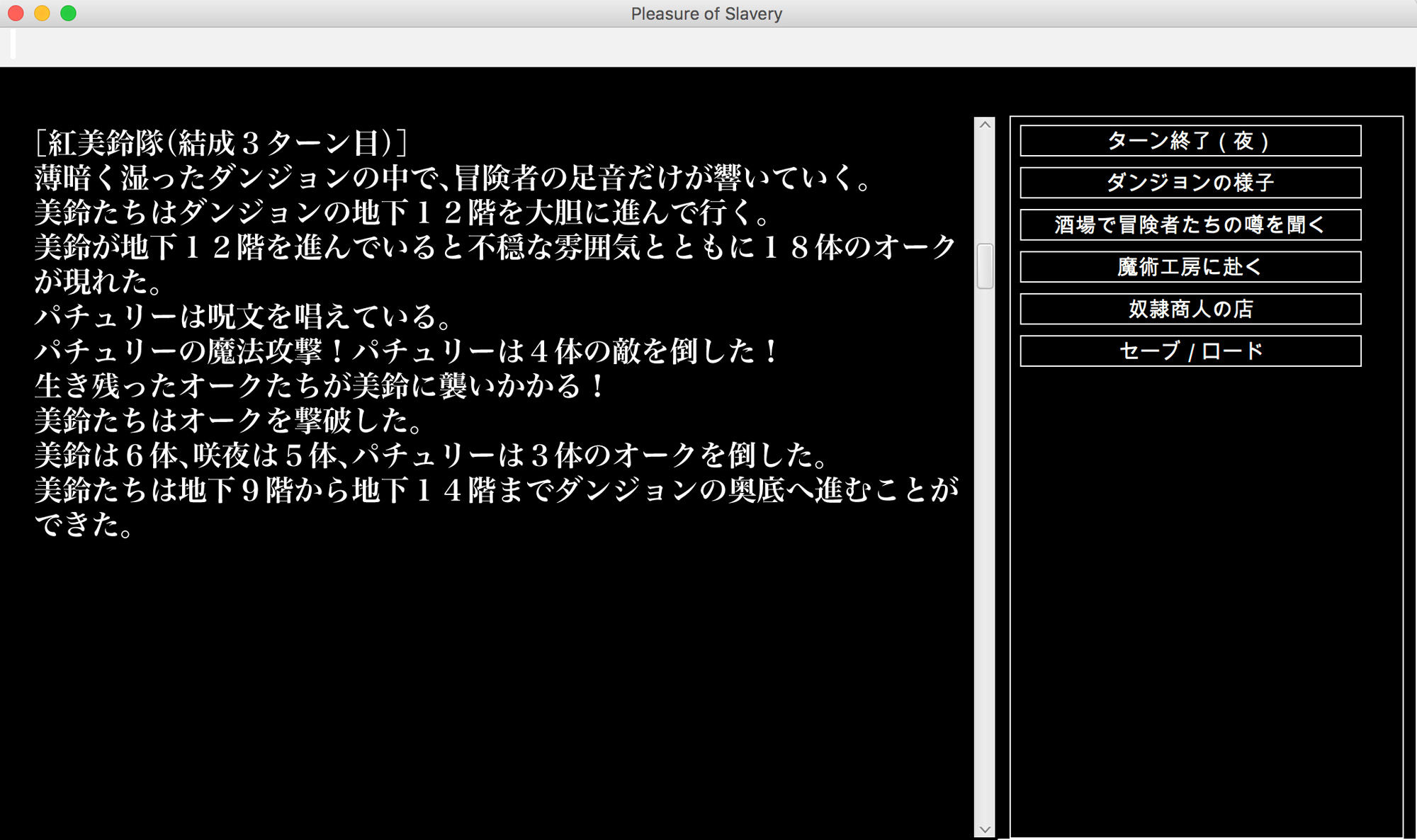Open the save/load (セーブ/ロード) menu

1189,350
